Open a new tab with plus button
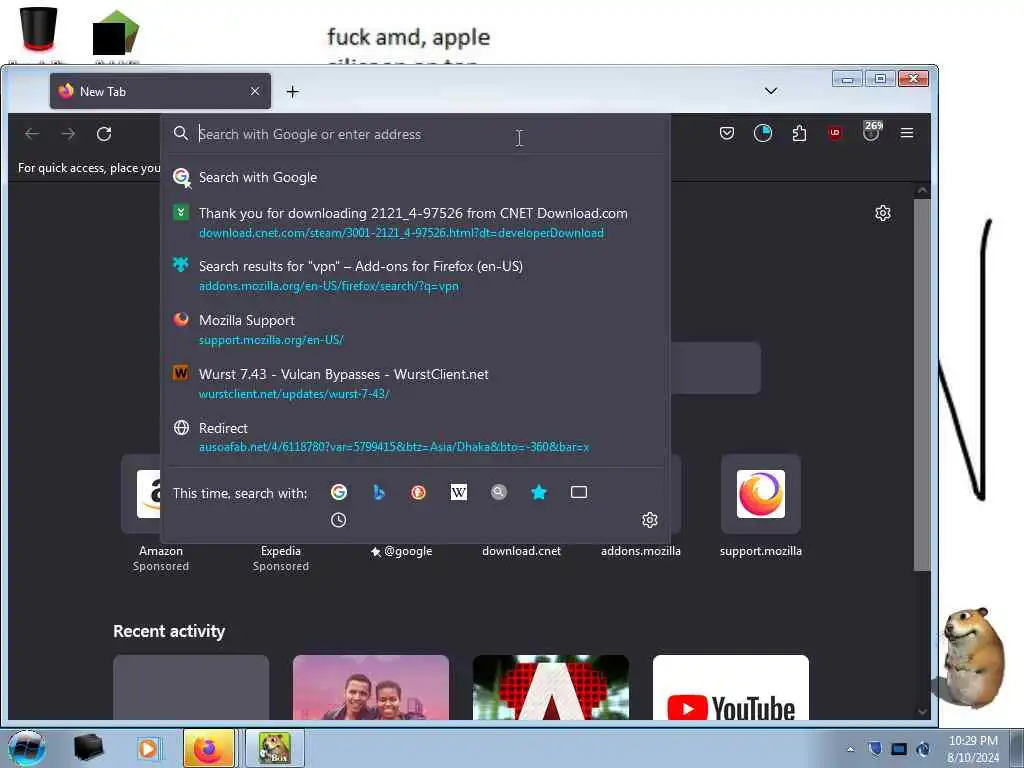 click(x=293, y=91)
